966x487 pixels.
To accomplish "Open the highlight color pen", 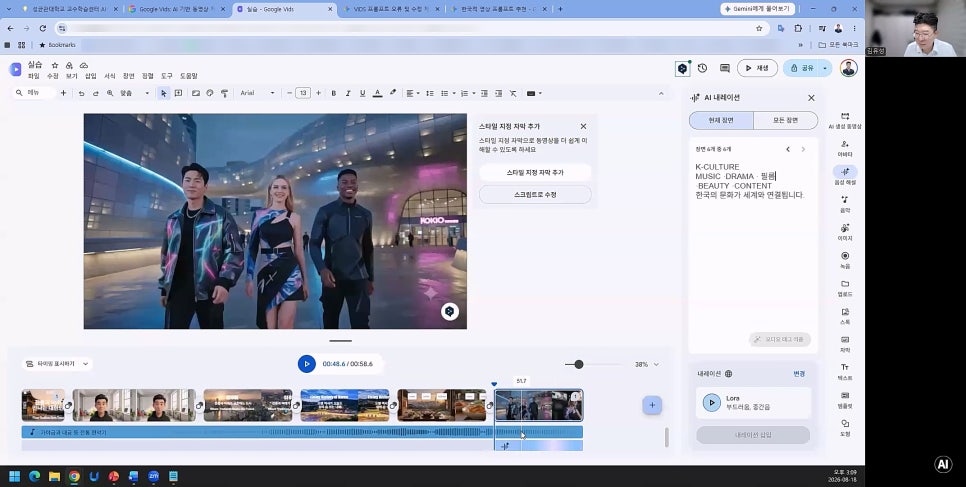I will (x=392, y=93).
